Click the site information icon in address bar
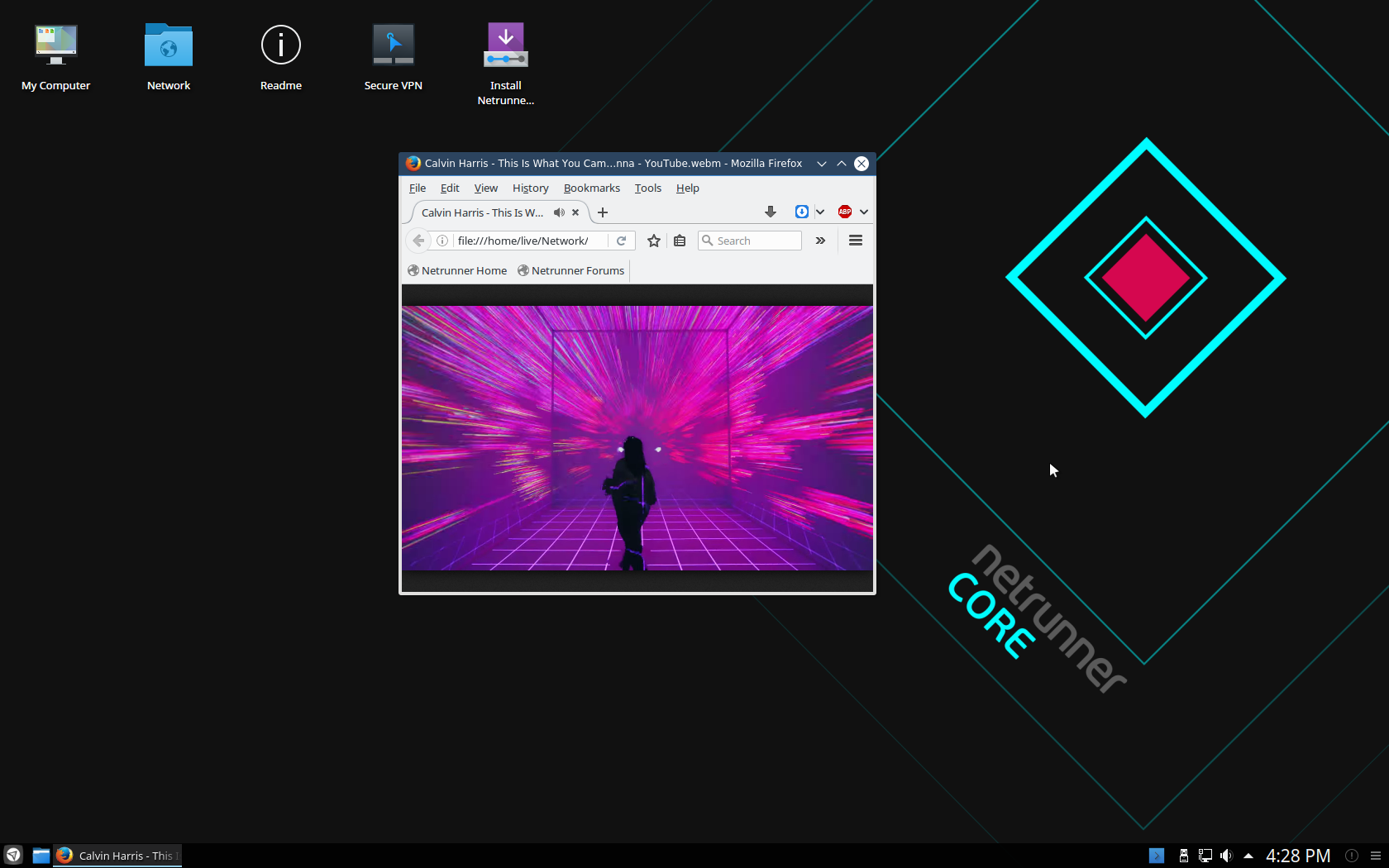Image resolution: width=1389 pixels, height=868 pixels. click(x=442, y=241)
